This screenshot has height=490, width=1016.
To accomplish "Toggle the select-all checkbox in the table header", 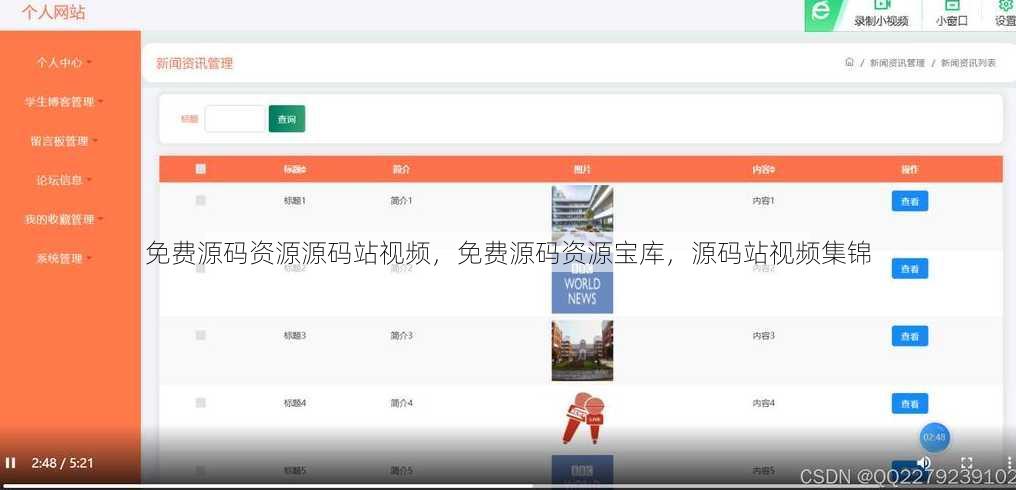I will [201, 169].
